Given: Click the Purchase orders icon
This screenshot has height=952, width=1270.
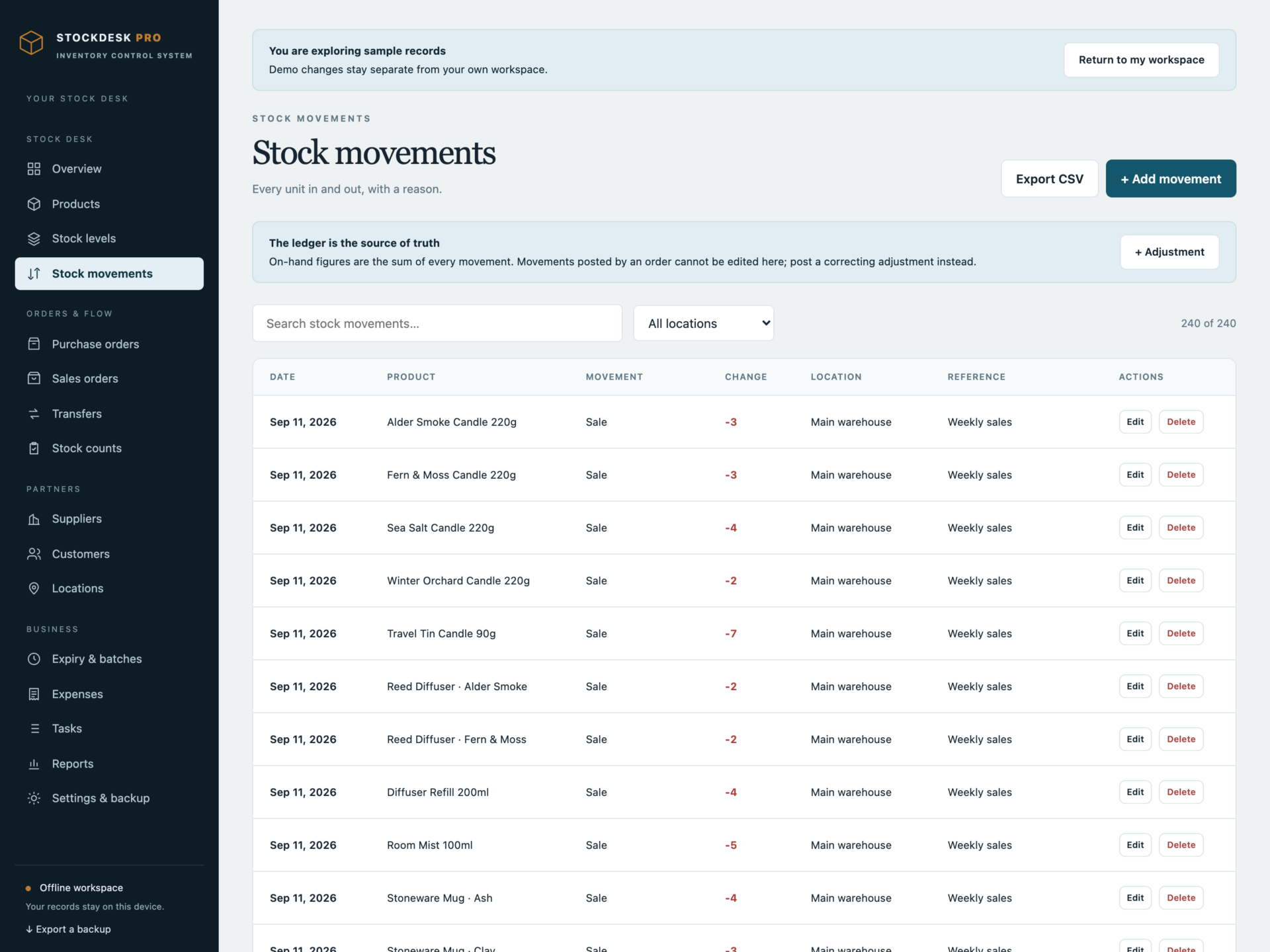Looking at the screenshot, I should click(x=34, y=344).
